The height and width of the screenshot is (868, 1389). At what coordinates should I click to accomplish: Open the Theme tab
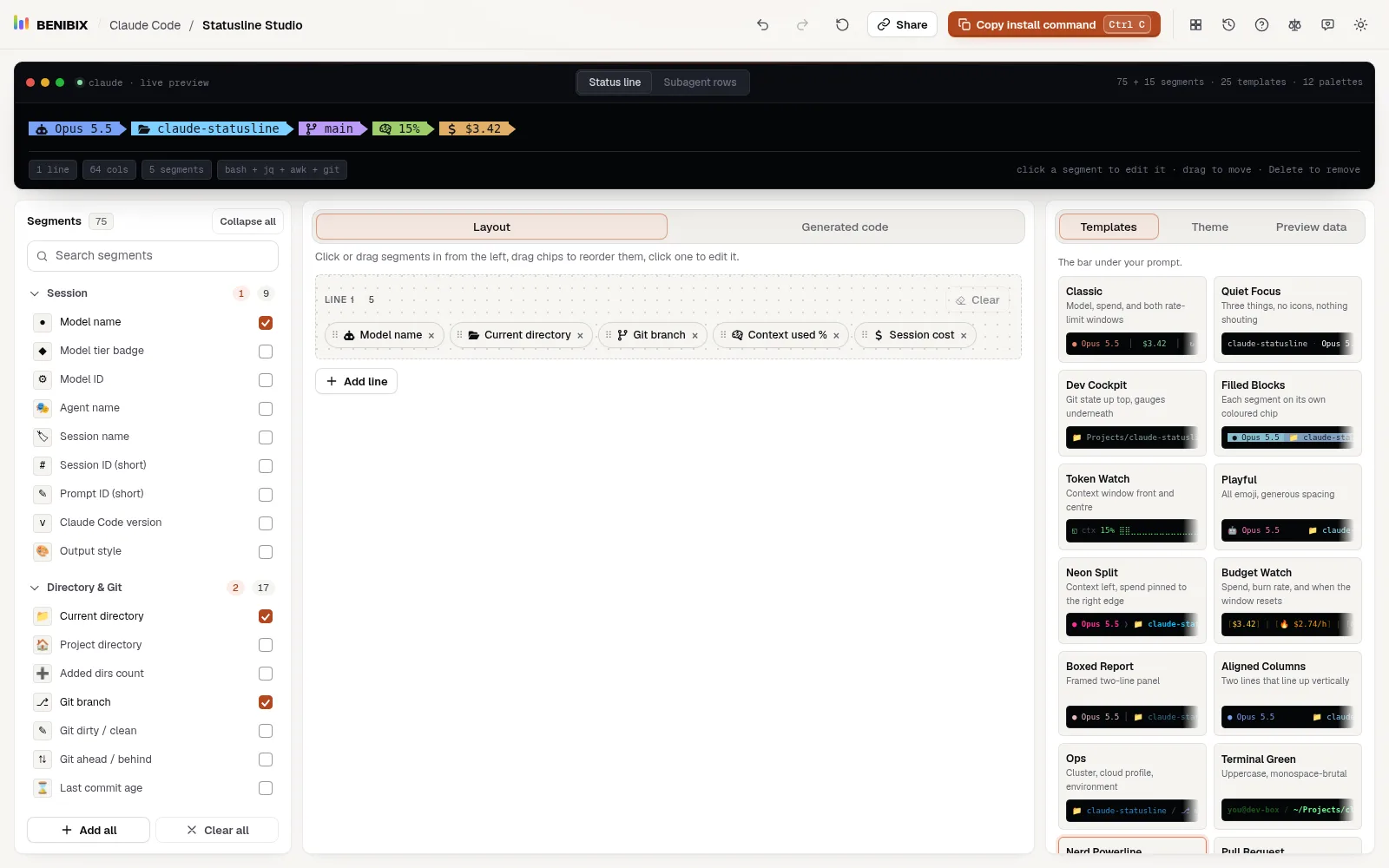[1209, 227]
